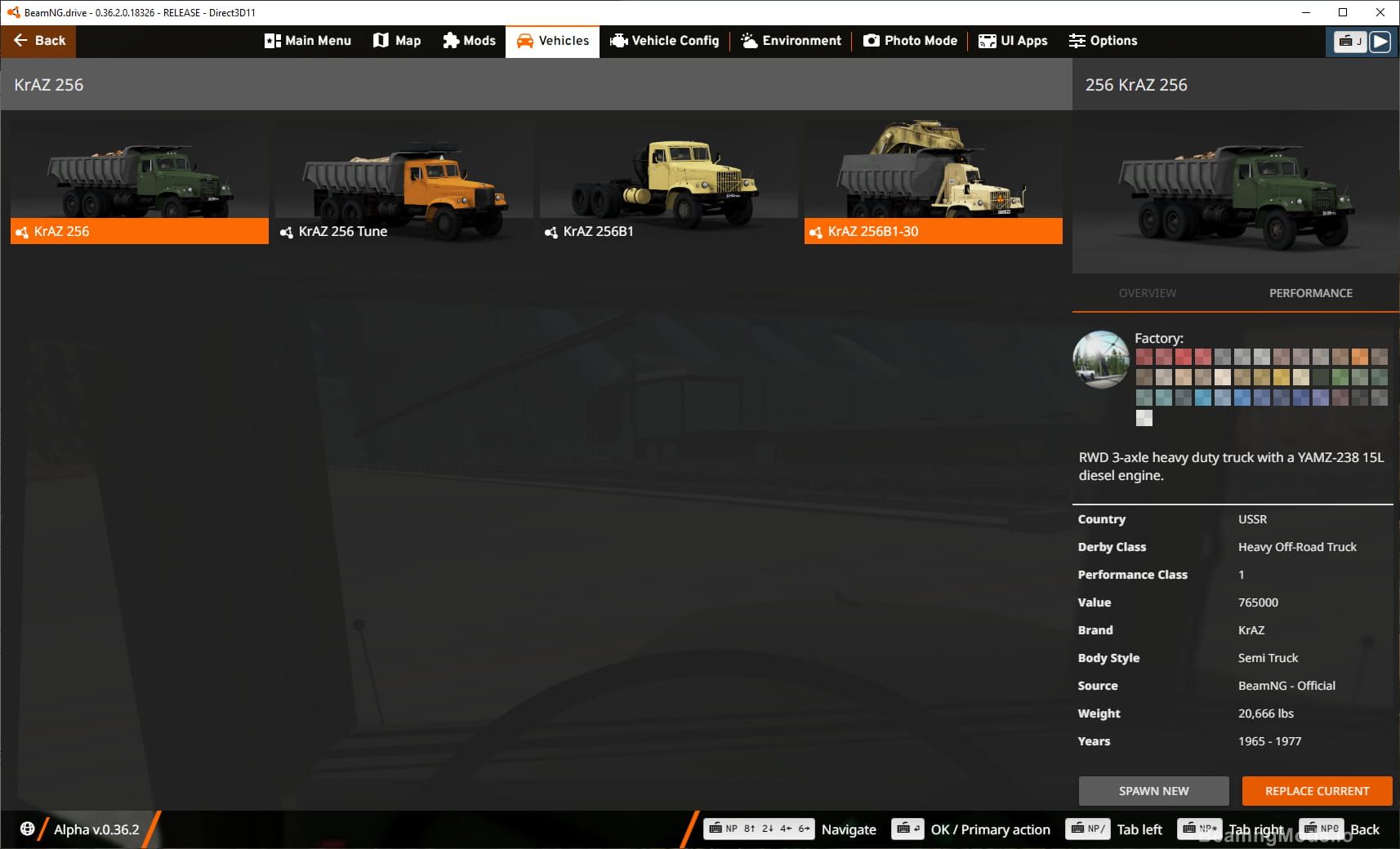Click the Main Menu grid icon
Image resolution: width=1400 pixels, height=849 pixels.
tap(273, 41)
